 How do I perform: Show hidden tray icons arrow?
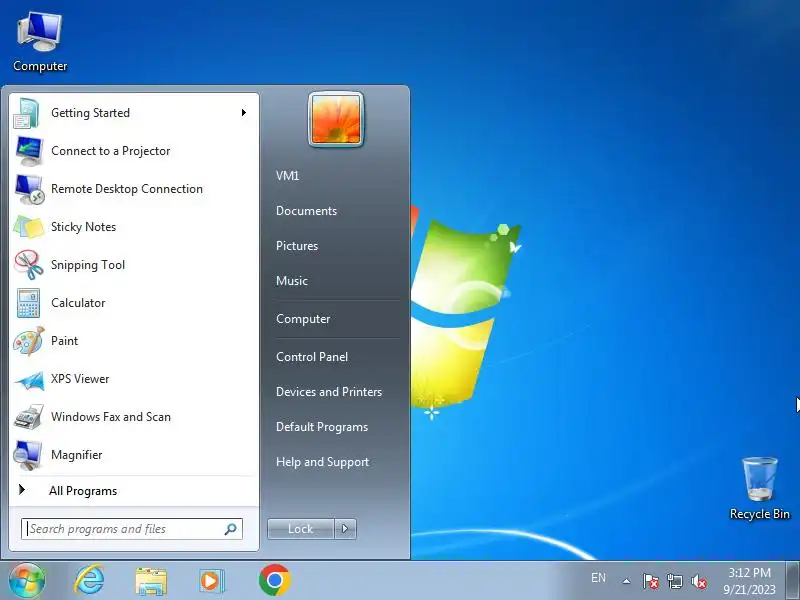626,581
